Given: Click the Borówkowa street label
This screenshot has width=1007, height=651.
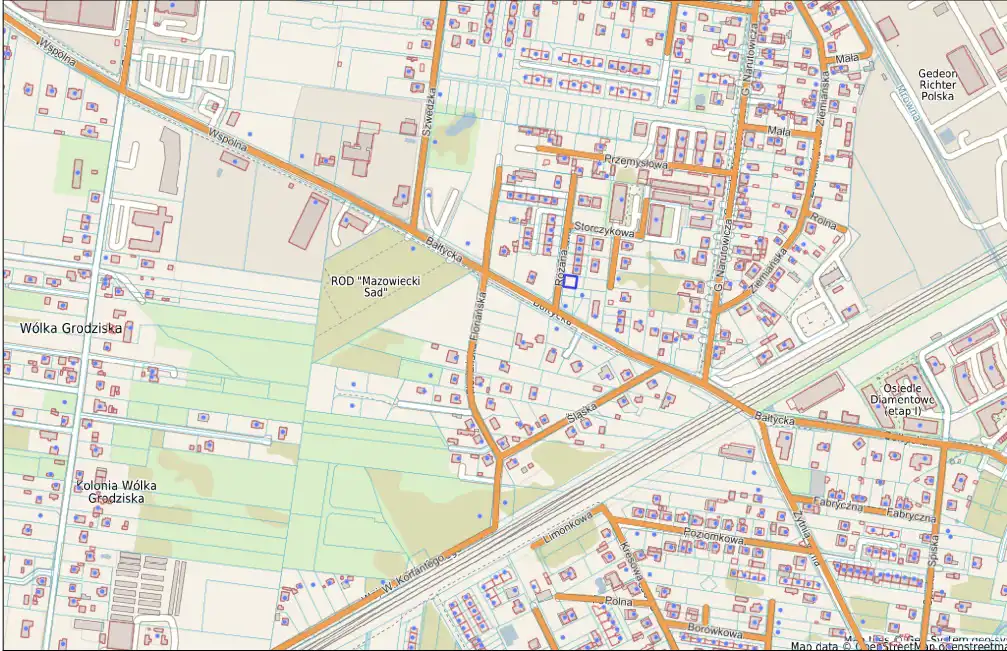Looking at the screenshot, I should point(715,633).
